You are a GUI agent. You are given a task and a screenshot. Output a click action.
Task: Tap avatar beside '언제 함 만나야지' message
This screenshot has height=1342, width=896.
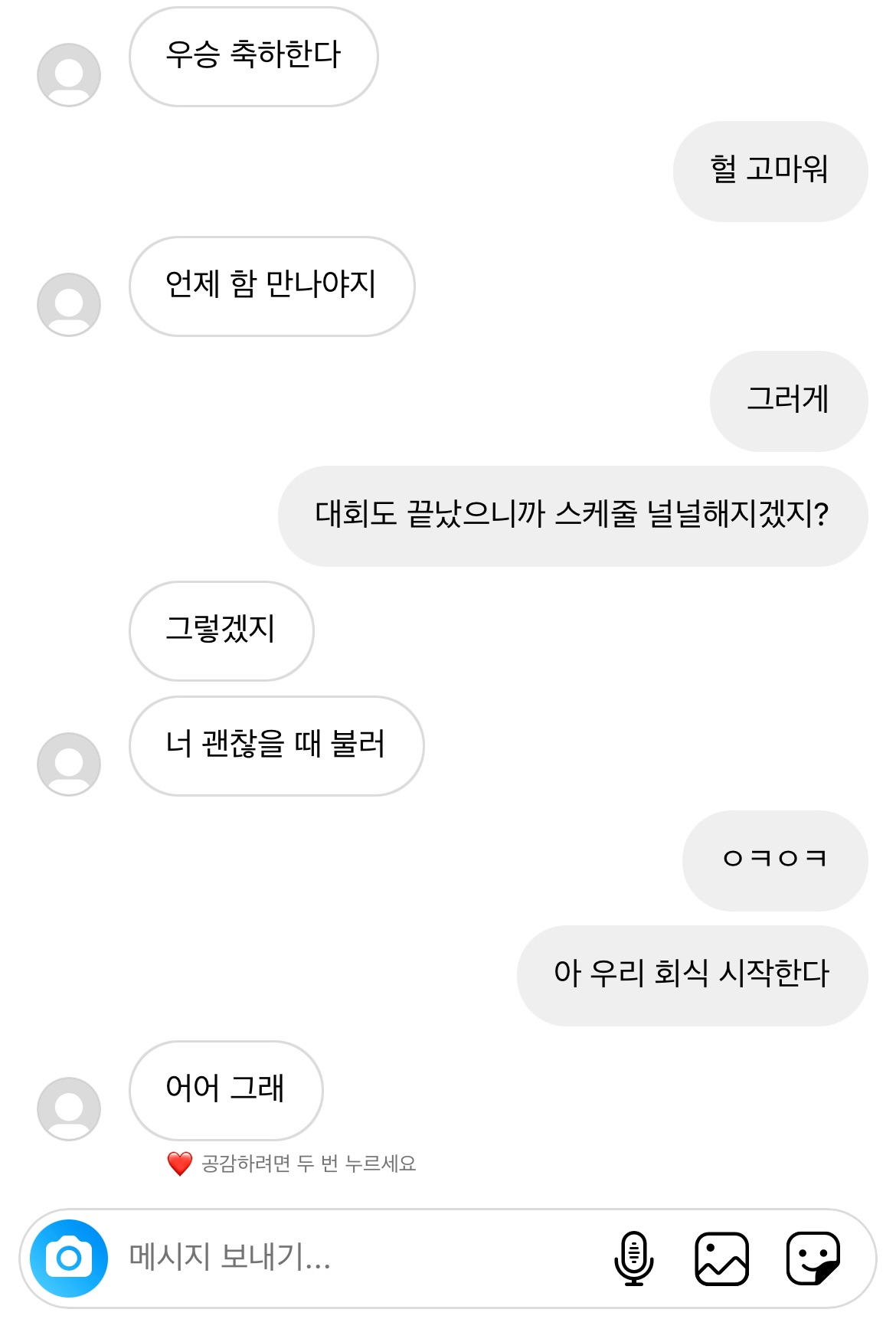[x=69, y=305]
